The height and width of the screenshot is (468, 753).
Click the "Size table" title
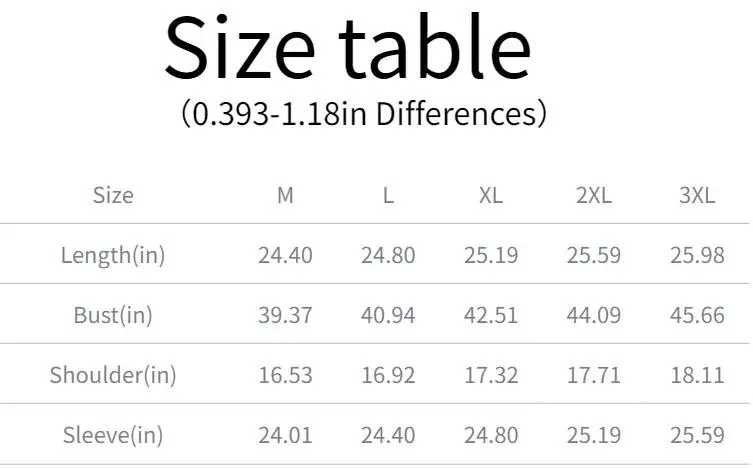347,48
